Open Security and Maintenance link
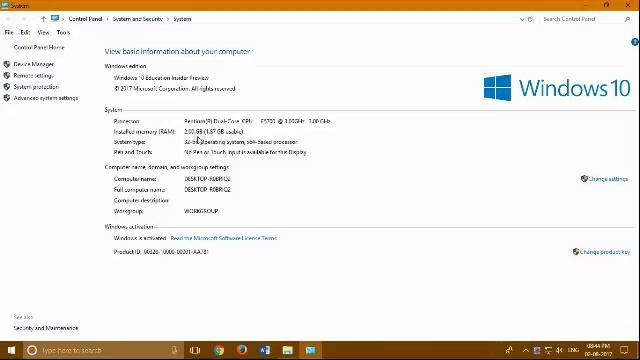The height and width of the screenshot is (360, 640). pyautogui.click(x=46, y=328)
